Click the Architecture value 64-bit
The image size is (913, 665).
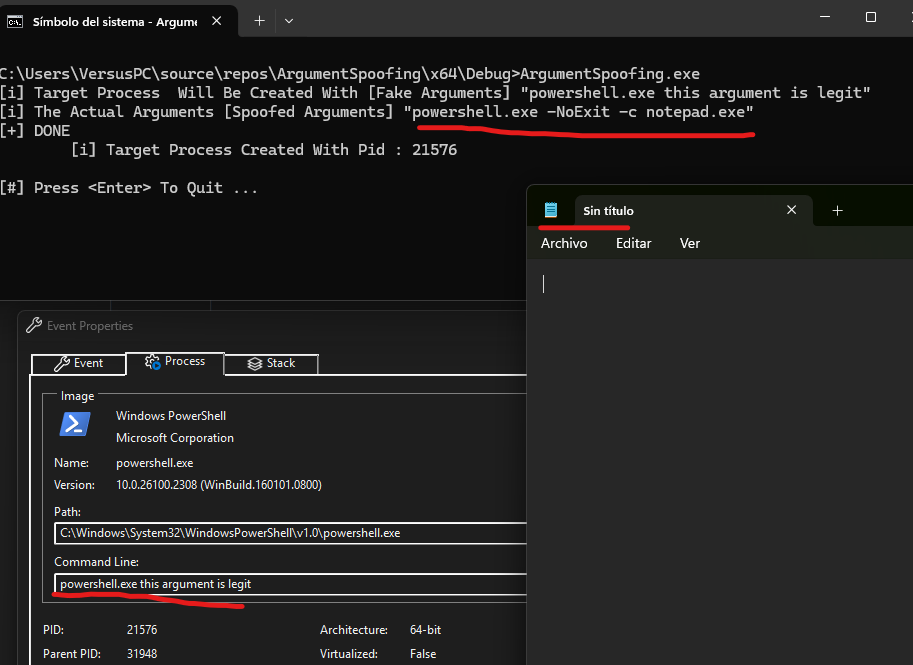point(425,629)
